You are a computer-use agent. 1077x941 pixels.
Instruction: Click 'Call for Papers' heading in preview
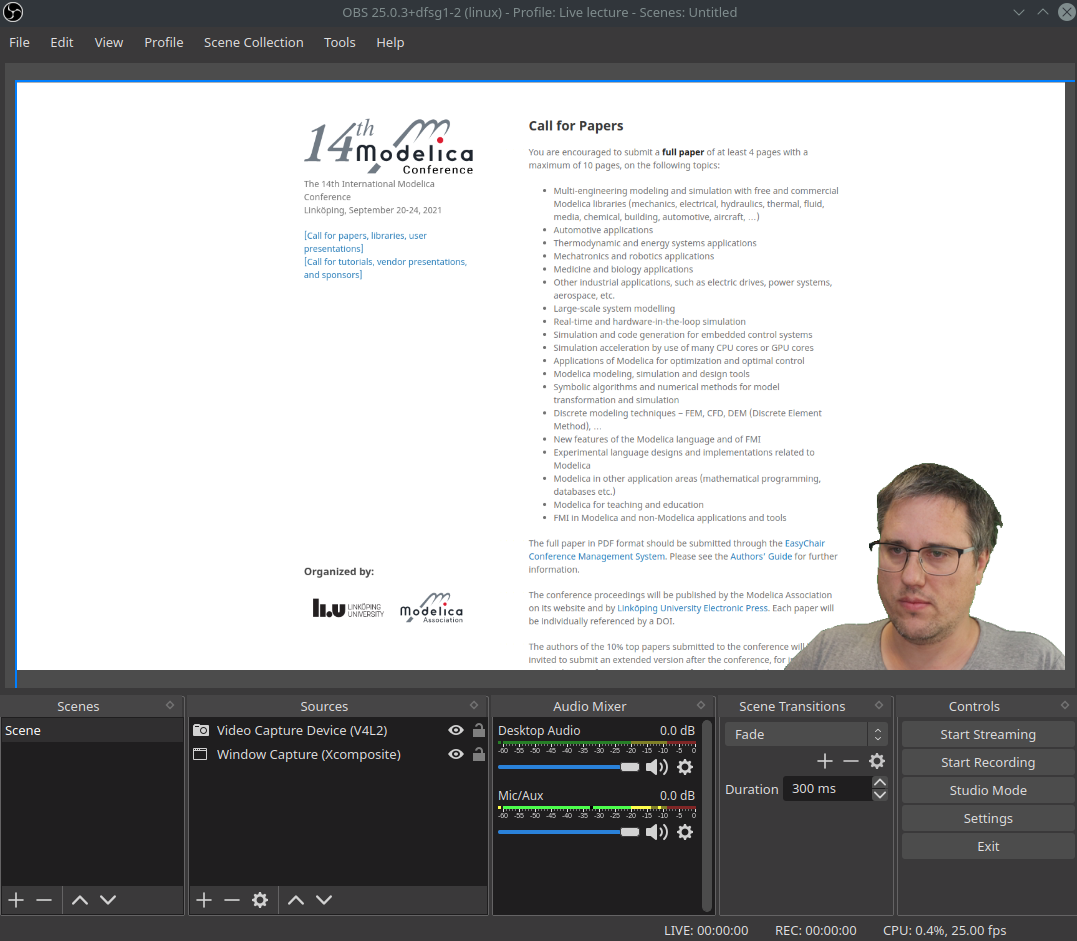coord(576,126)
